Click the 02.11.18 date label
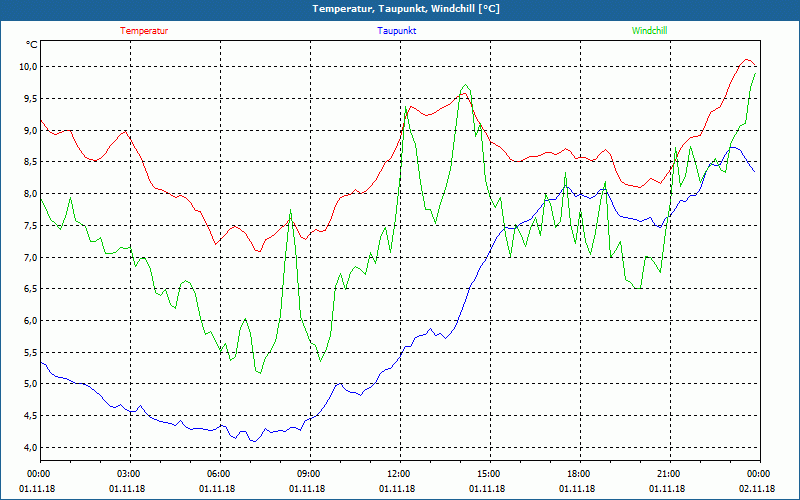 coord(757,489)
